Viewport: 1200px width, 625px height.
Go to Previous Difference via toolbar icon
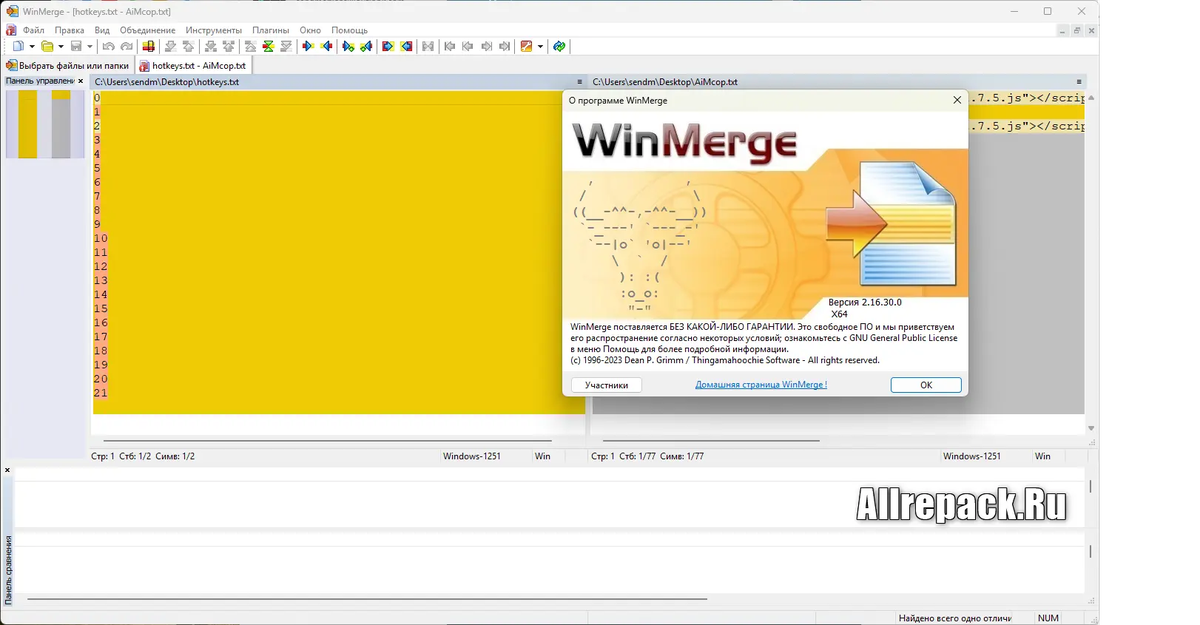tap(188, 46)
